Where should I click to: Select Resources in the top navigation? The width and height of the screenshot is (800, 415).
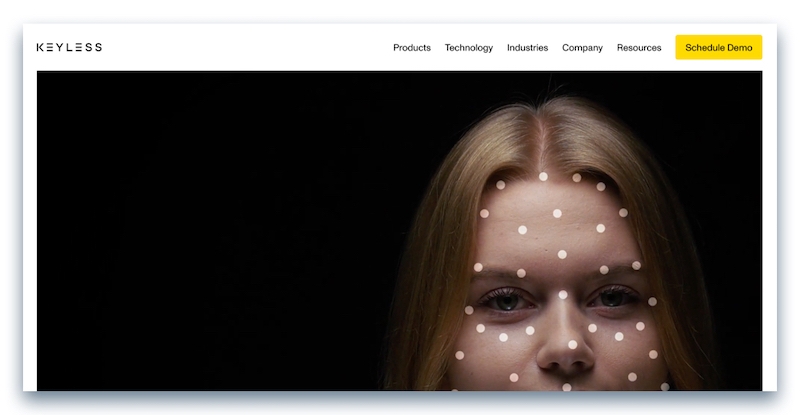pyautogui.click(x=639, y=48)
